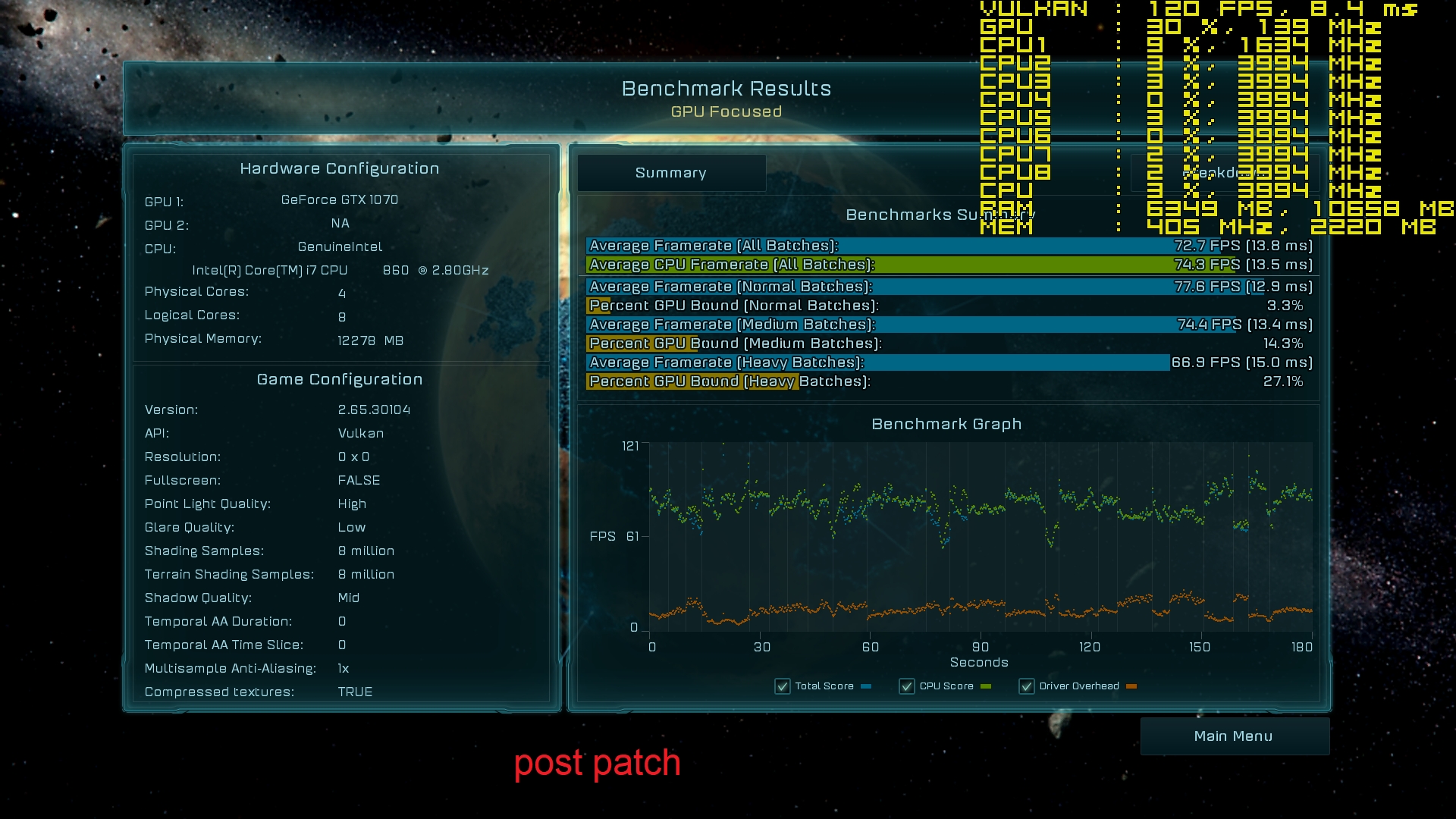Click the blue Total Score legend swatch
Image resolution: width=1456 pixels, height=819 pixels.
[x=866, y=686]
